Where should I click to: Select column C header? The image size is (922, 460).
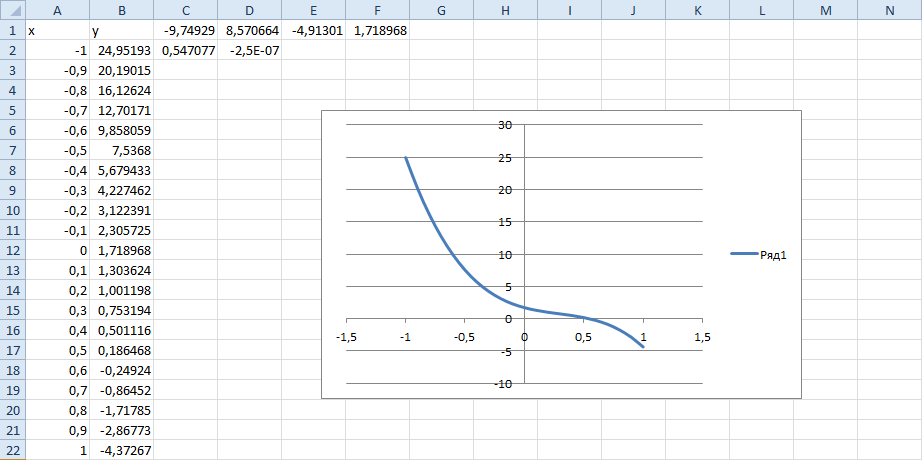coord(185,9)
